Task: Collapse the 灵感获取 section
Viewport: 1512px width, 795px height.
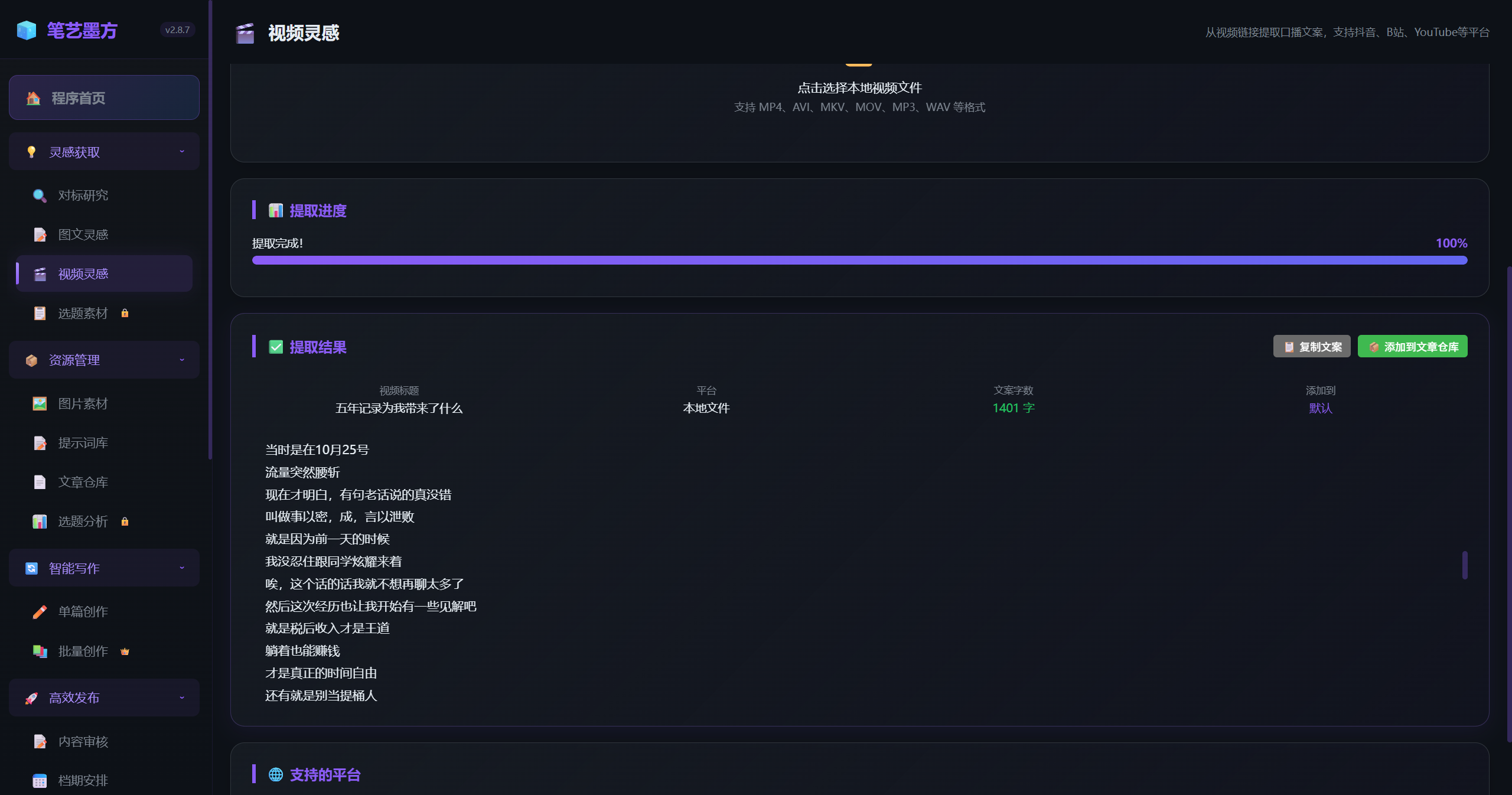Action: [182, 152]
